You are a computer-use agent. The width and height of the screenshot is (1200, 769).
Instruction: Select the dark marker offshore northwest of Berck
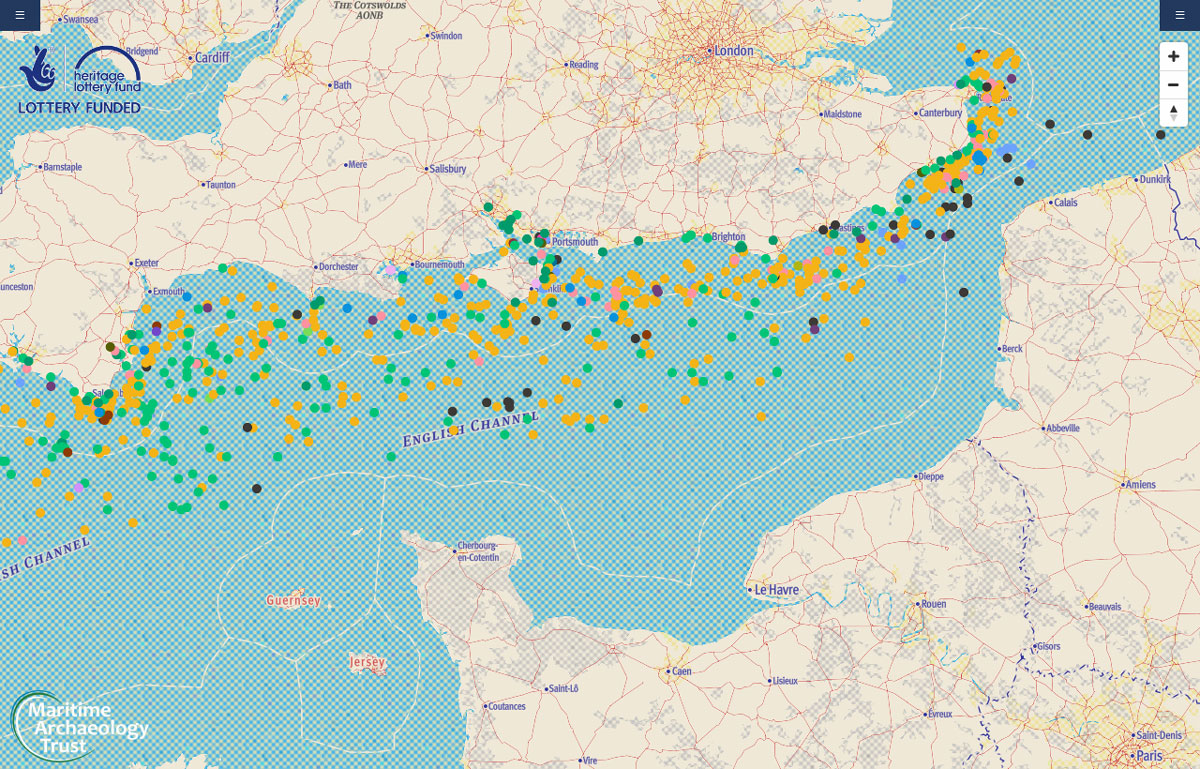963,292
